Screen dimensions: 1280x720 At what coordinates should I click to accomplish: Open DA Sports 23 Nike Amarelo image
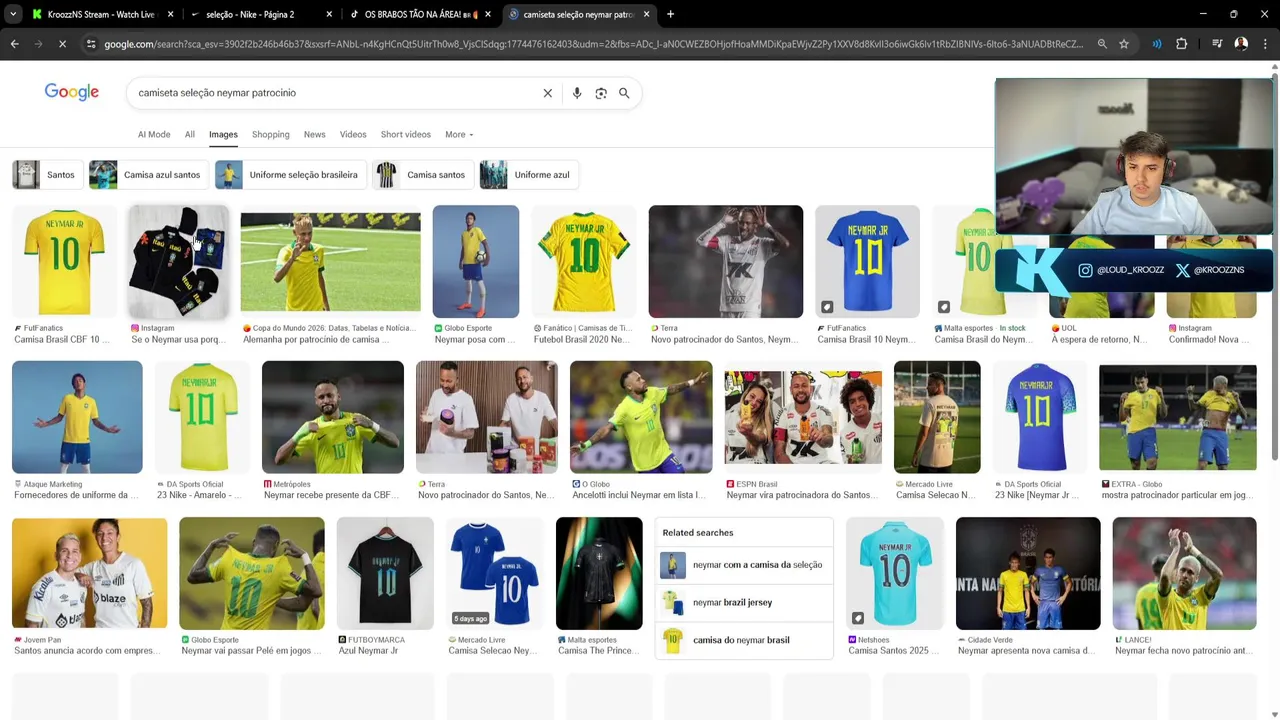(202, 417)
